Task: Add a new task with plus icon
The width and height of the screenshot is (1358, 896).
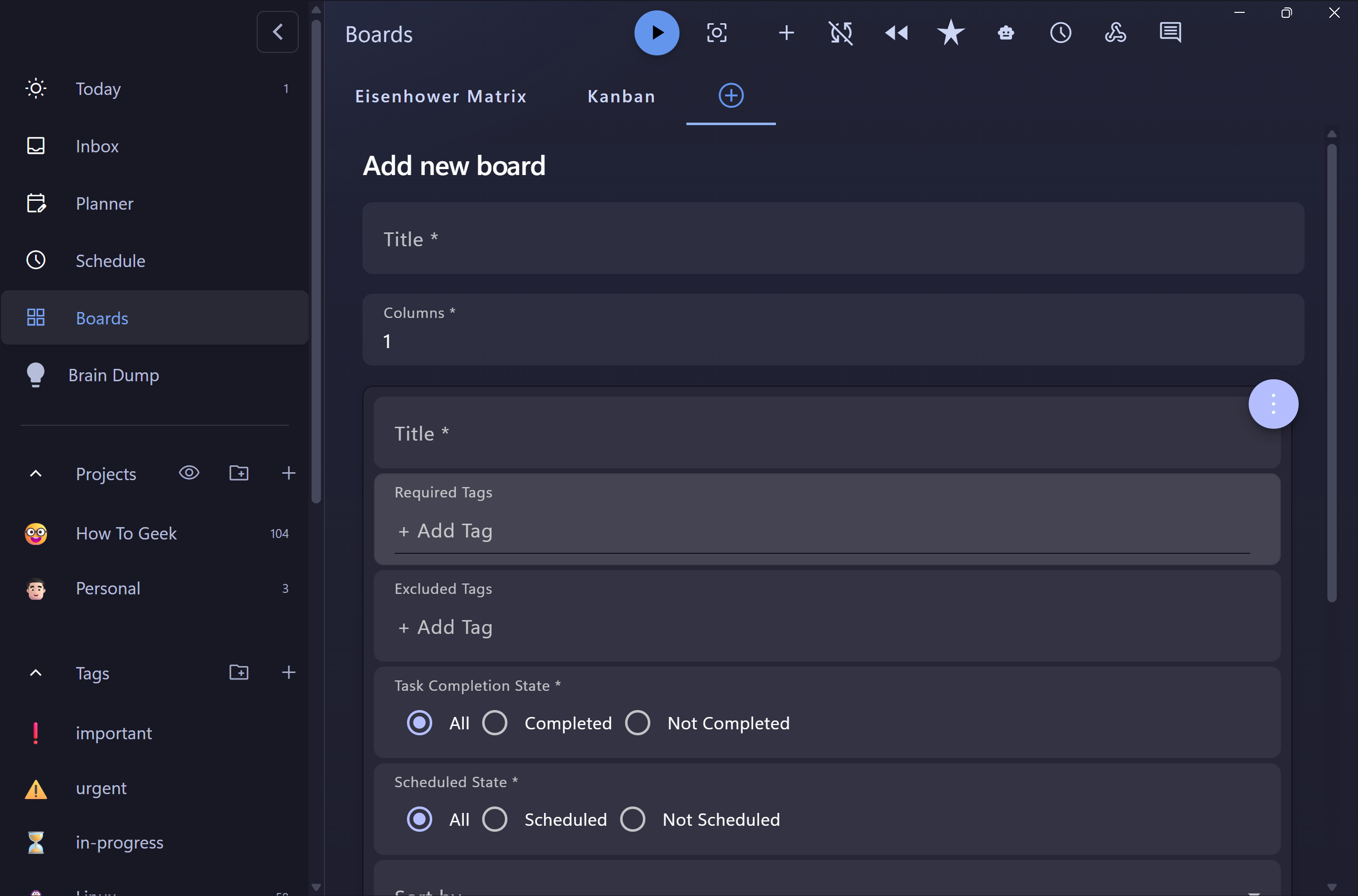Action: pos(786,33)
